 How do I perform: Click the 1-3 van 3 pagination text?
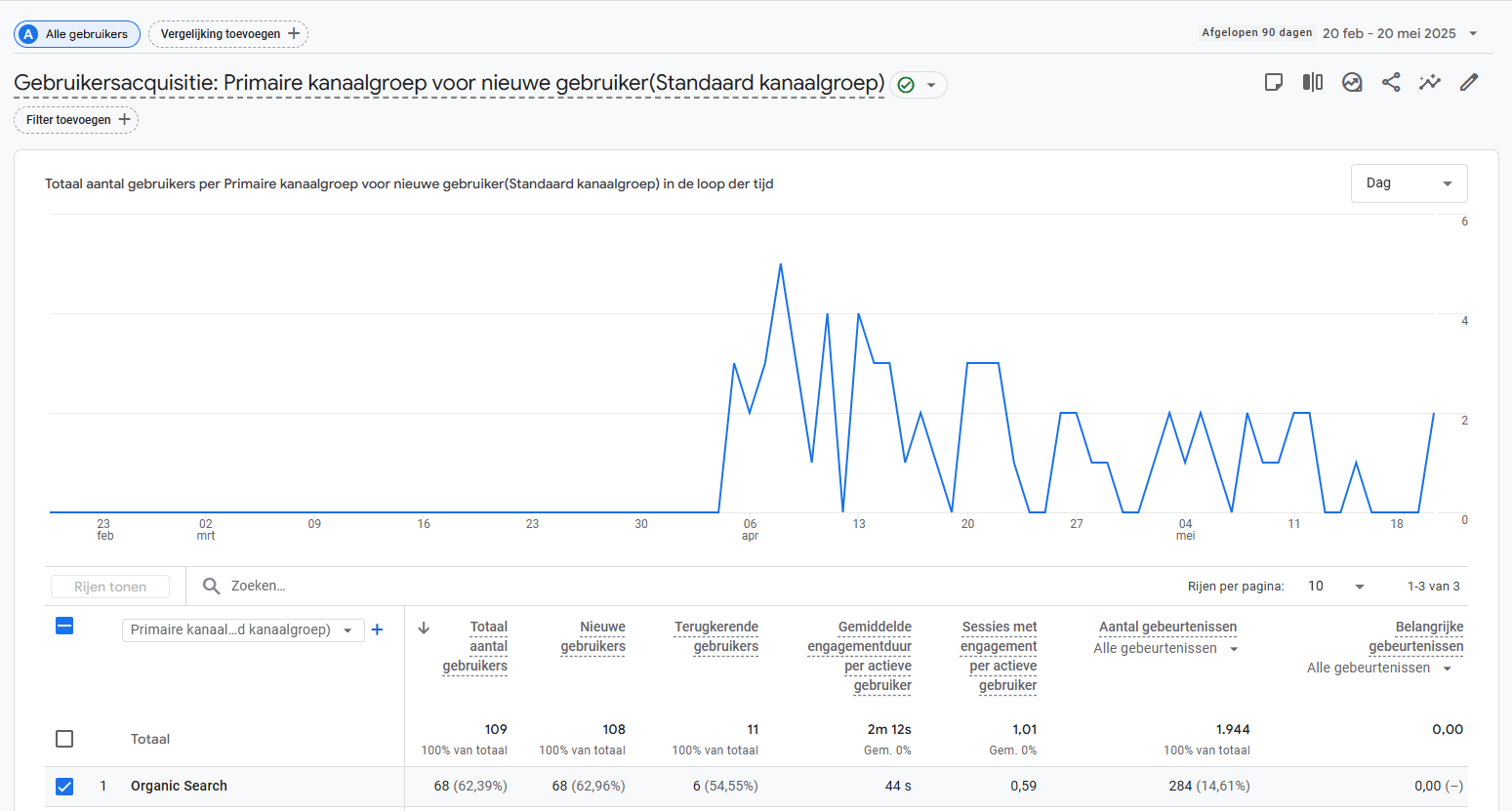point(1433,587)
